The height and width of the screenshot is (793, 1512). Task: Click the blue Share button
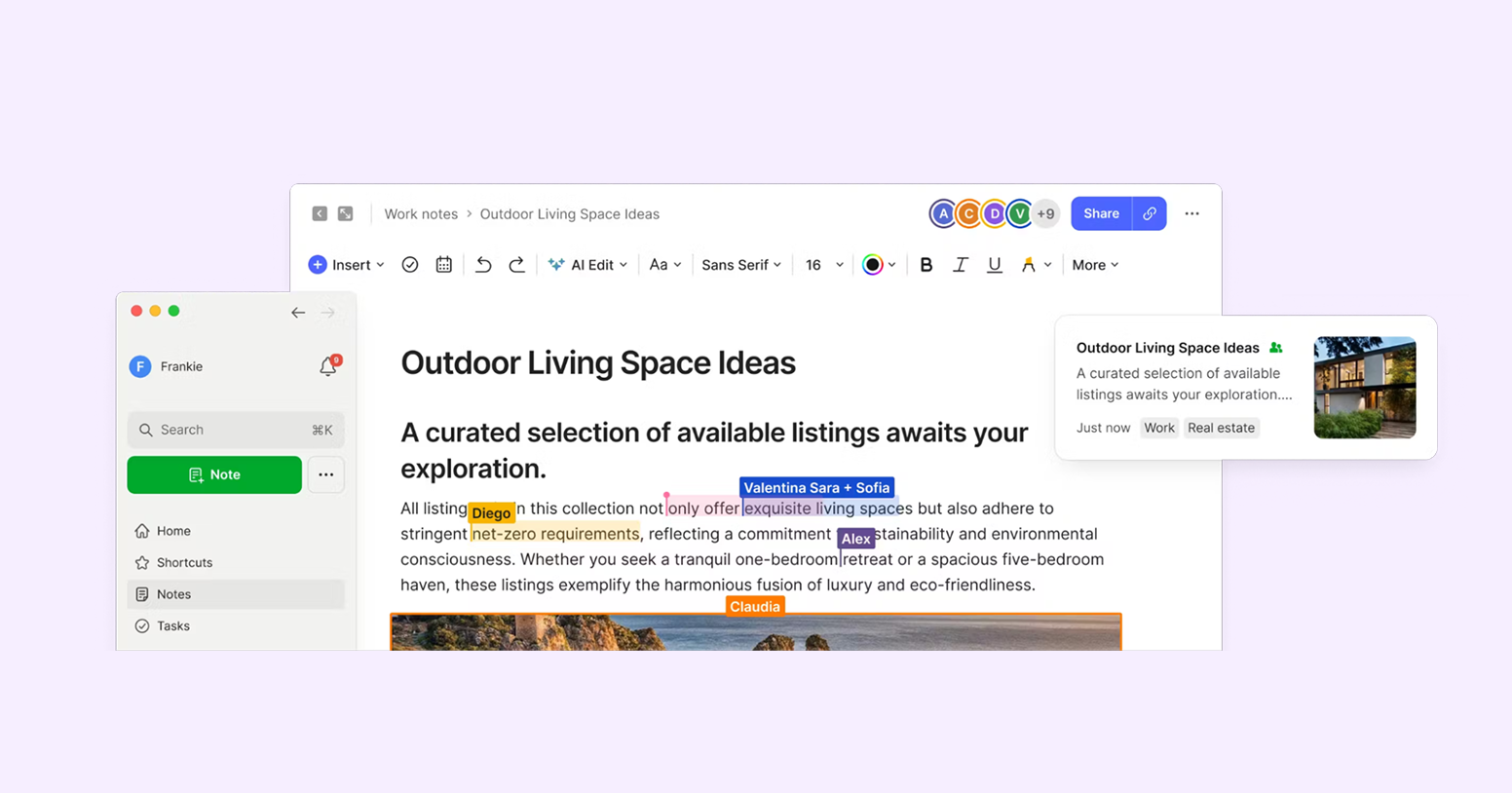click(x=1101, y=213)
